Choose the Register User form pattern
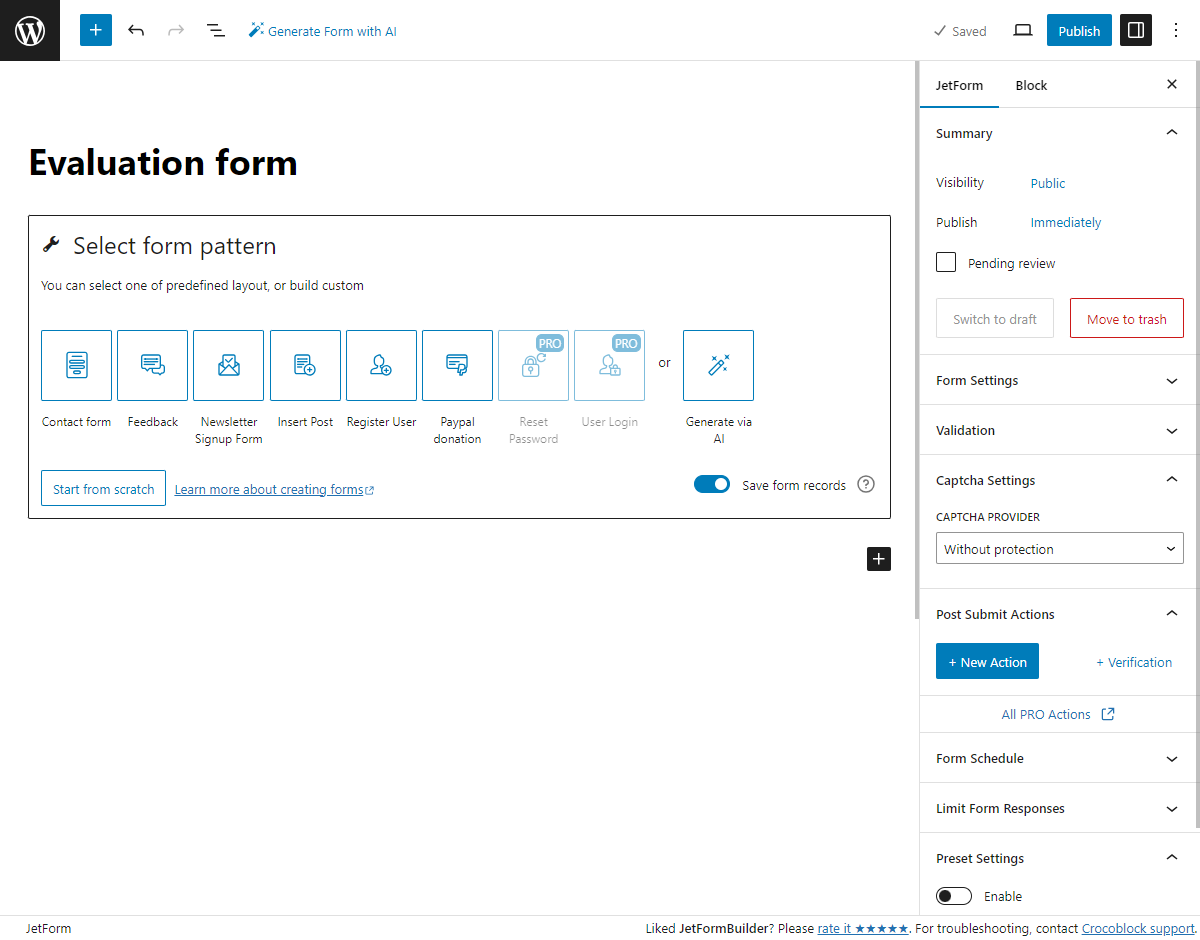Viewport: 1200px width, 940px height. tap(381, 365)
